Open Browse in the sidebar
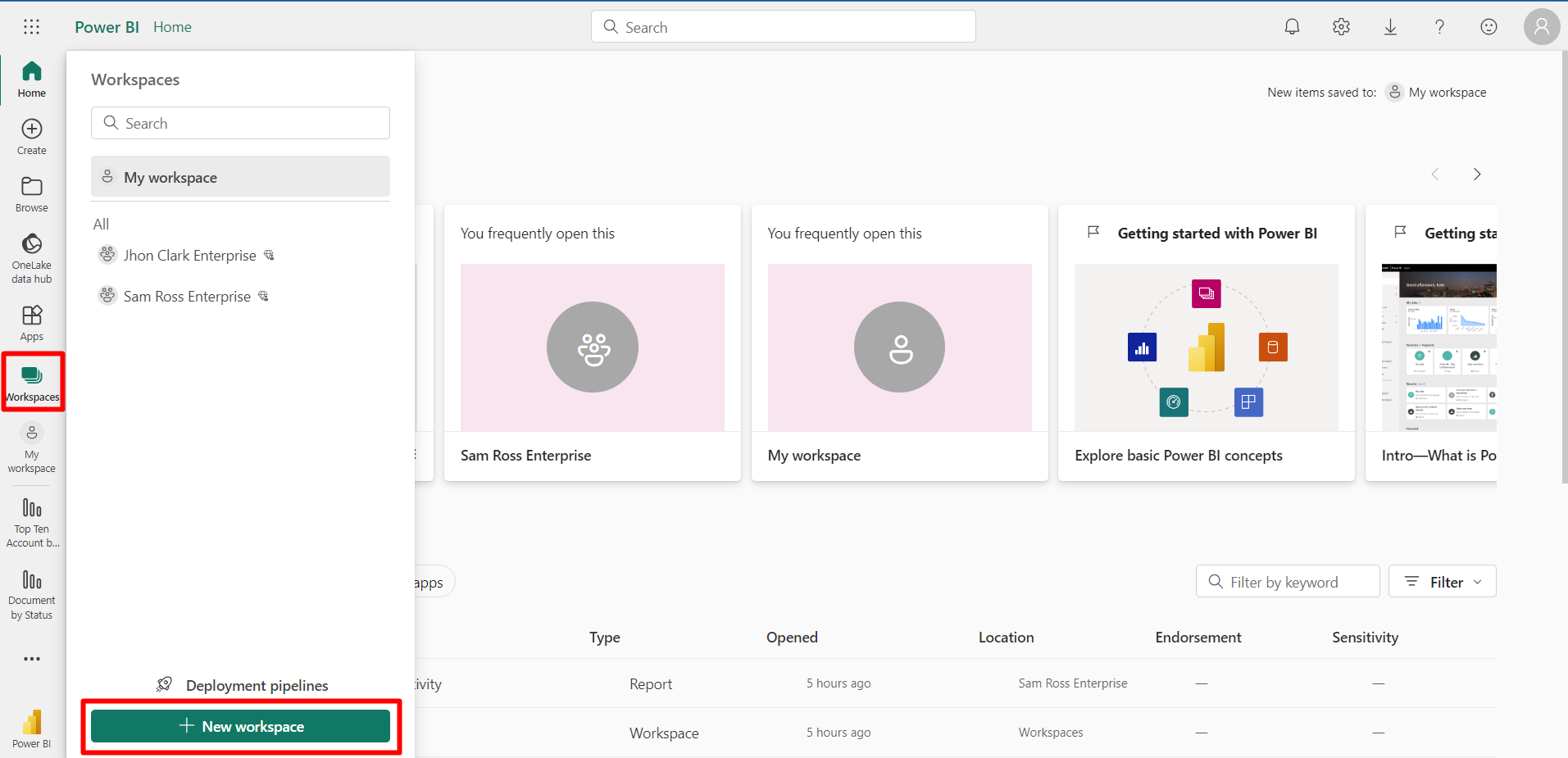 coord(32,194)
